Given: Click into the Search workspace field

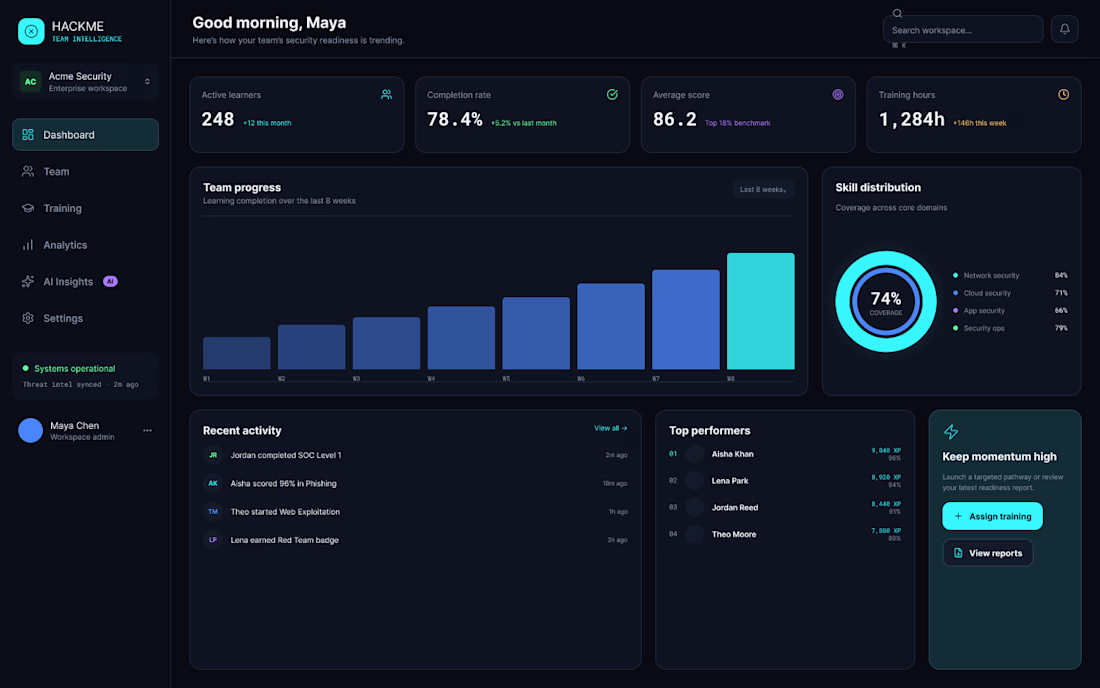Looking at the screenshot, I should 962,29.
